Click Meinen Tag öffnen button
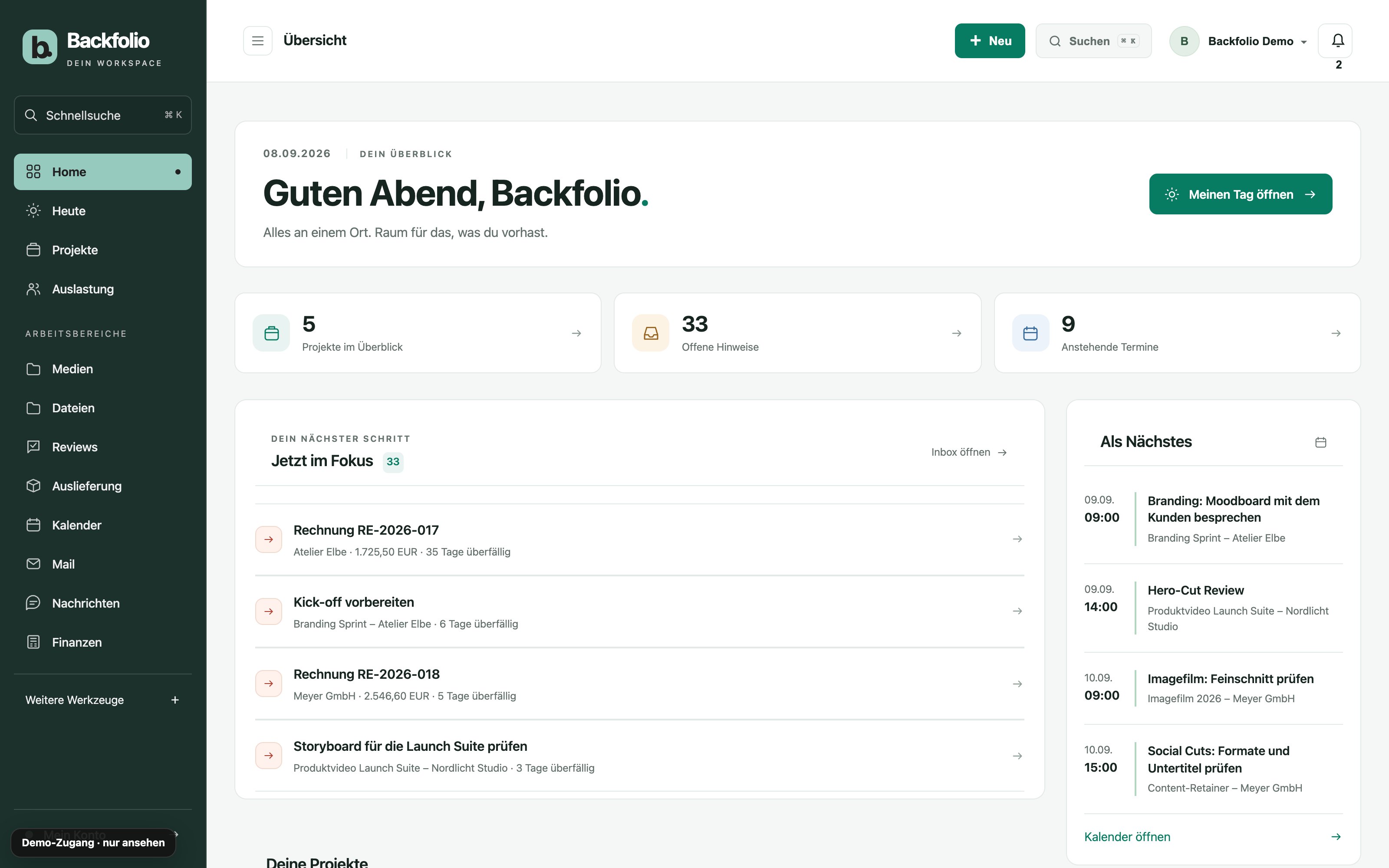The image size is (1389, 868). pyautogui.click(x=1241, y=194)
